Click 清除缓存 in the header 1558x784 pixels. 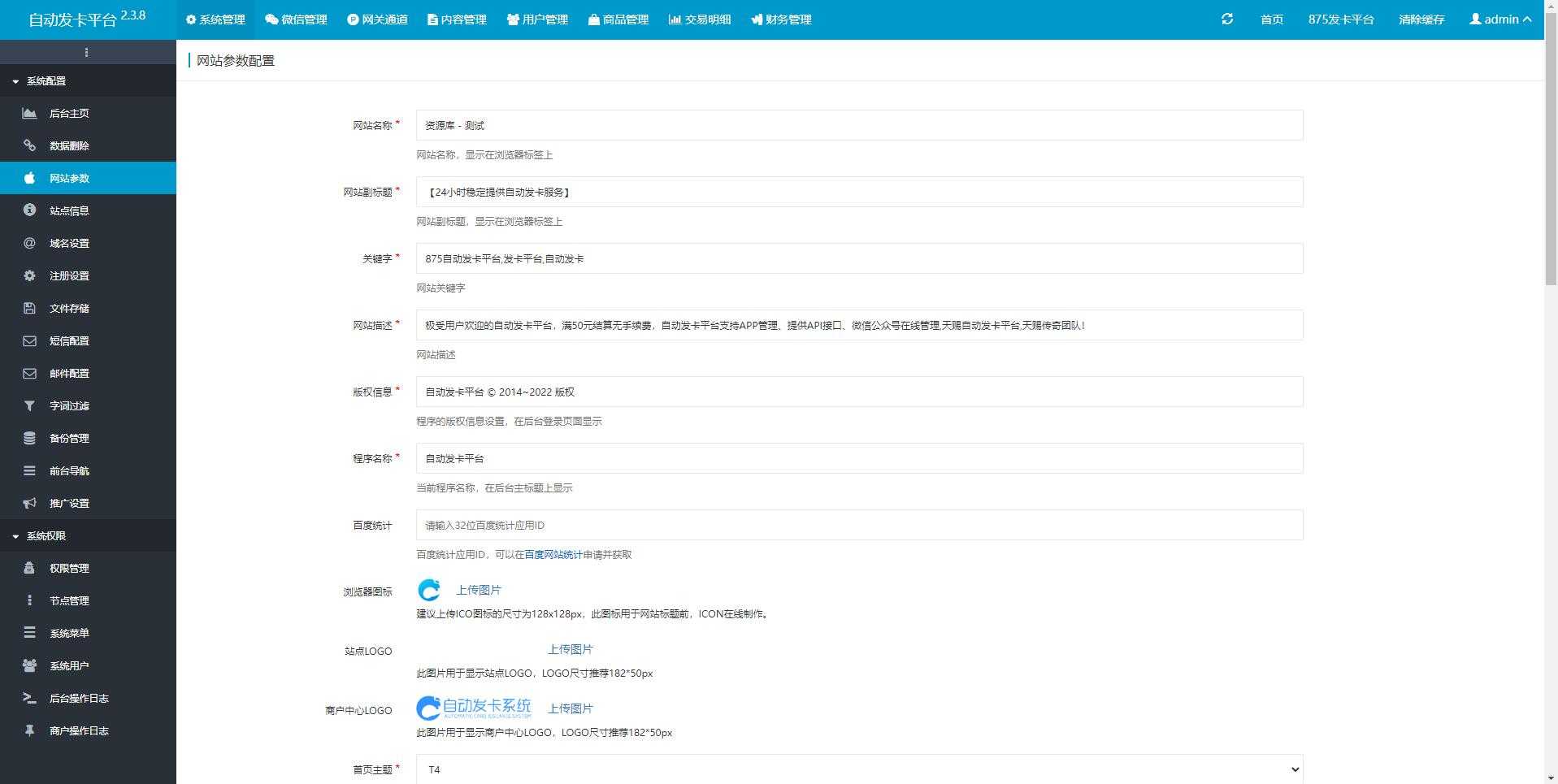coord(1421,19)
